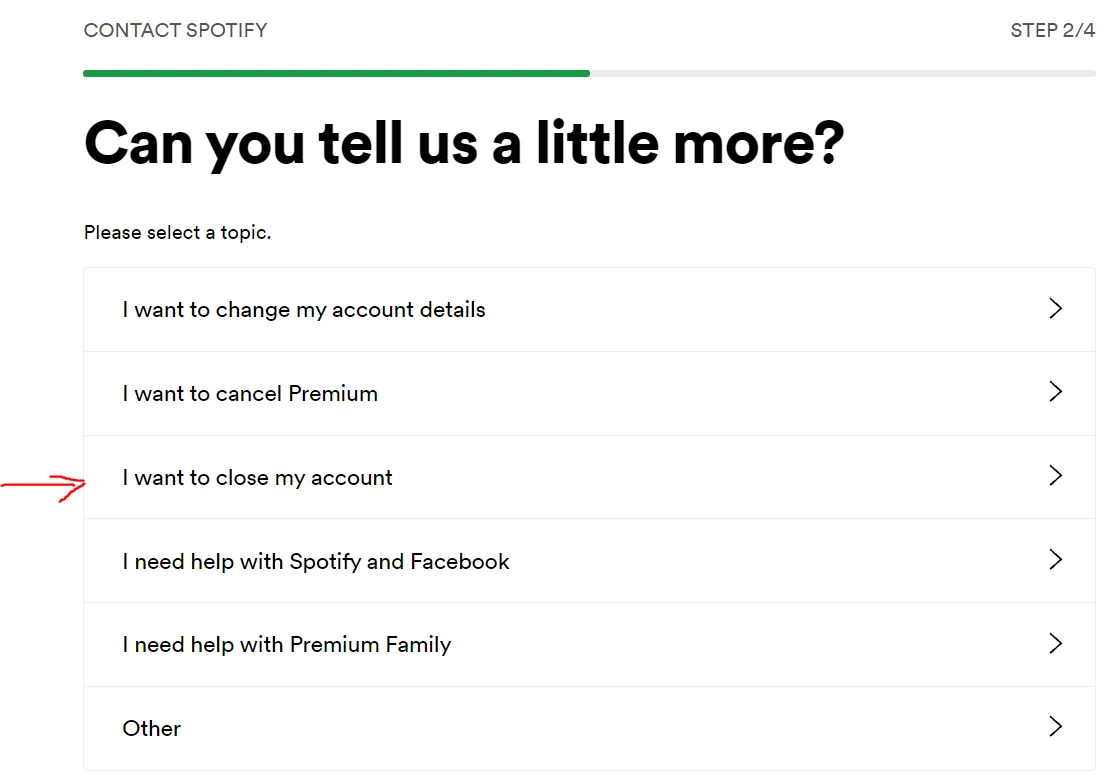
Task: Click the green filled progress bar section
Action: point(336,73)
